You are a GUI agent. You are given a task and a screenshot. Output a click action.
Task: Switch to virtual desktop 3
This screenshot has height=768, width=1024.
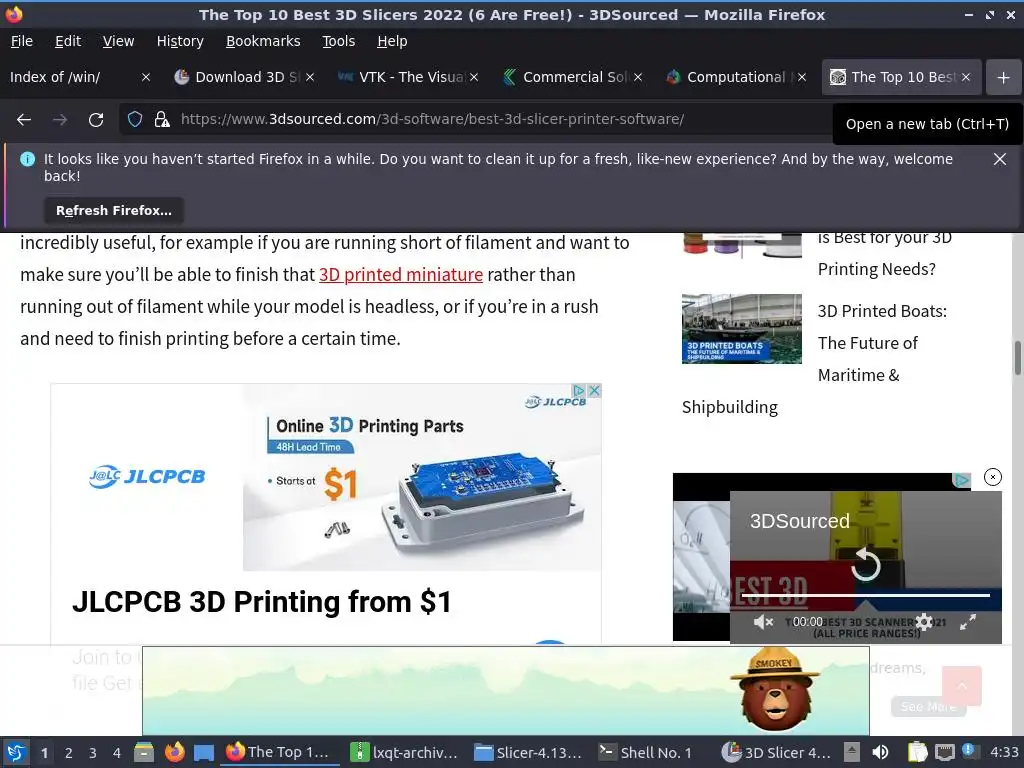[x=92, y=753]
